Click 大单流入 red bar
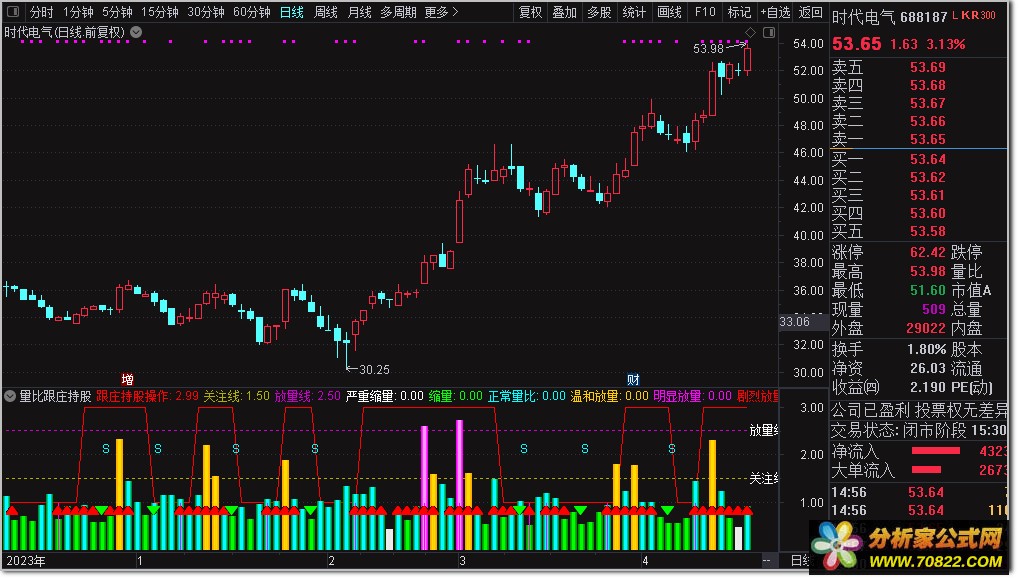 pyautogui.click(x=926, y=469)
